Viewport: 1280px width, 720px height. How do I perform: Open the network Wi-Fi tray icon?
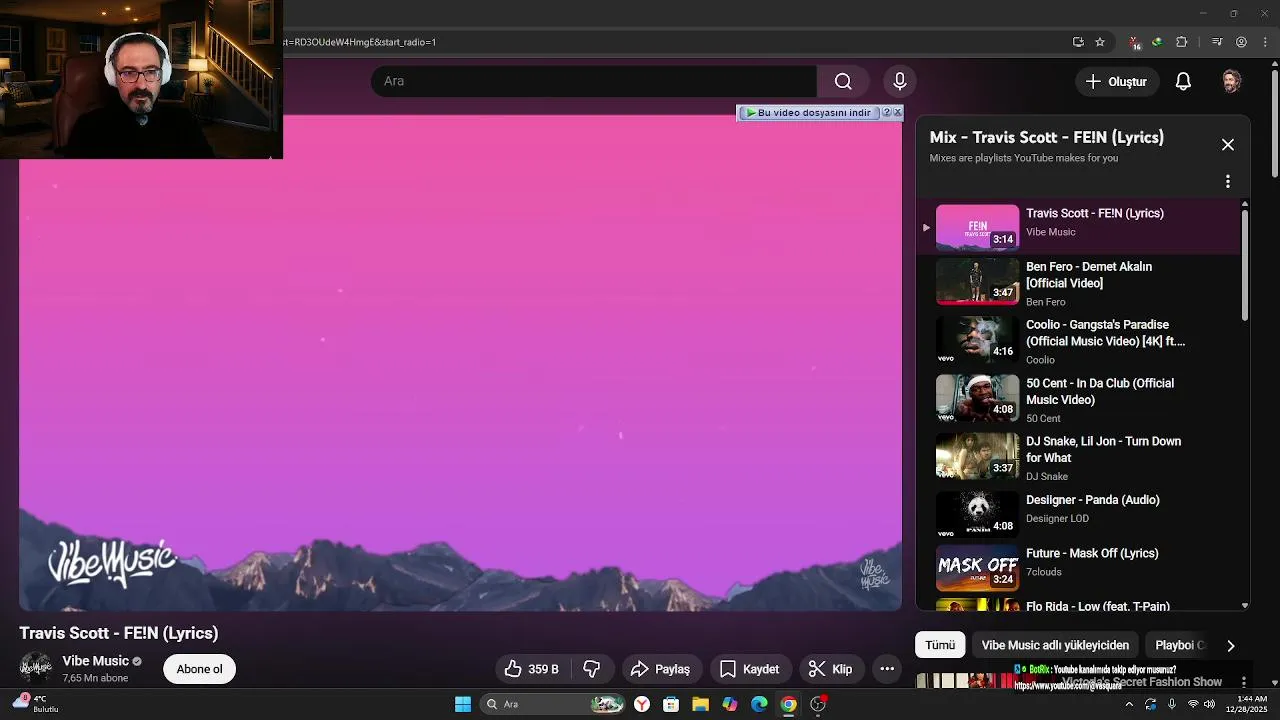click(1192, 704)
